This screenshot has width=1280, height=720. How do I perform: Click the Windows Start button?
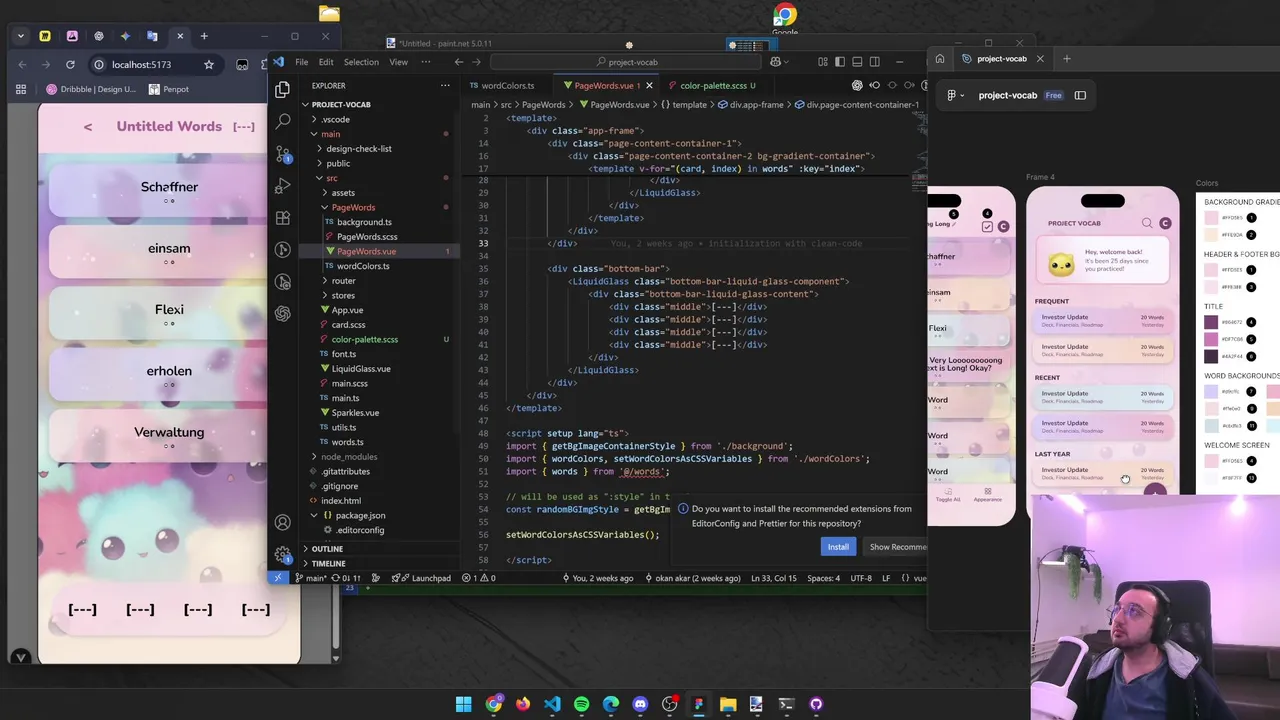click(x=464, y=704)
